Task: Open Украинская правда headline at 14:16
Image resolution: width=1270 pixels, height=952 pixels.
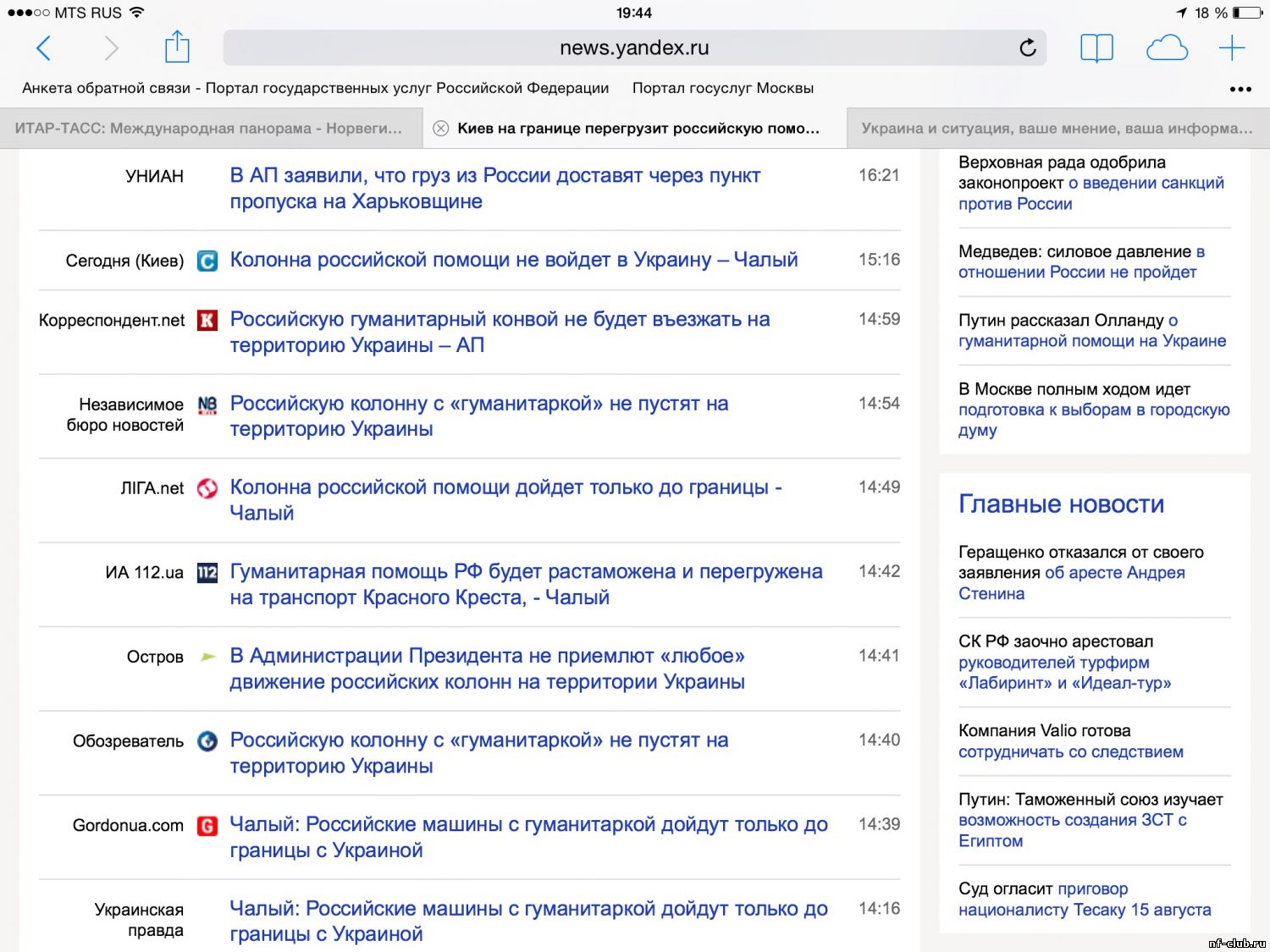Action: [529, 921]
